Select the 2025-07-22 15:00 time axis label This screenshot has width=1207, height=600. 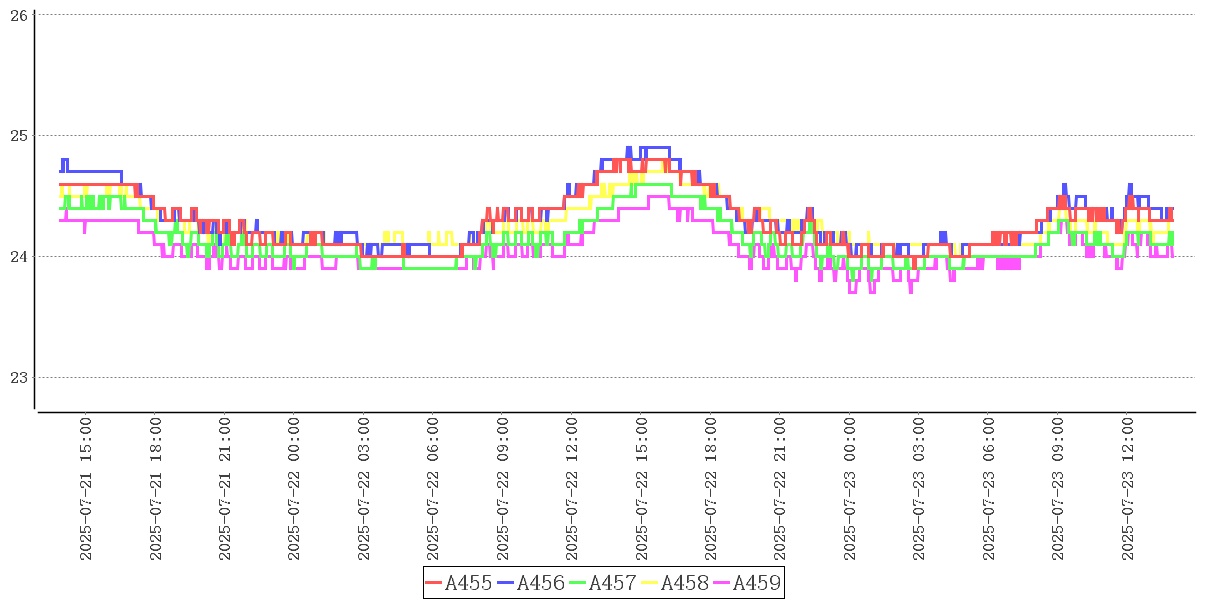click(642, 489)
